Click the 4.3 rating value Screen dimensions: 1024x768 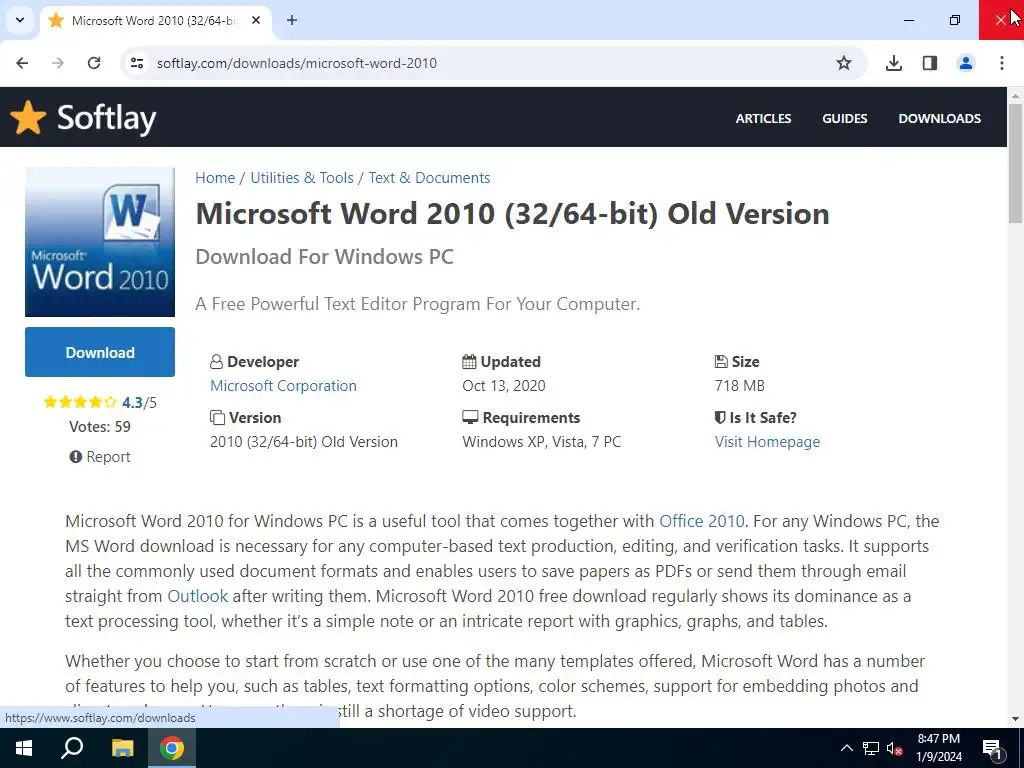tap(132, 402)
